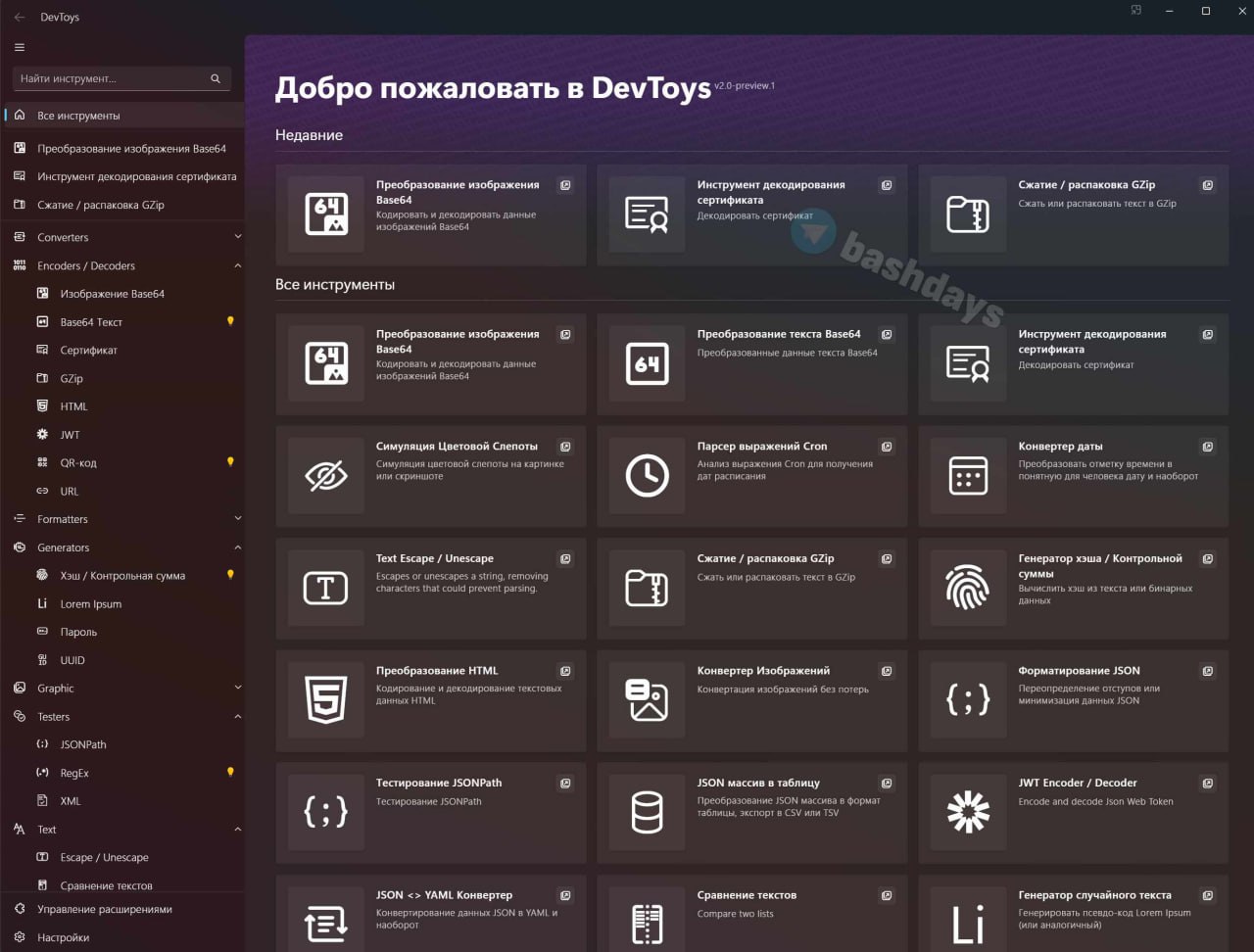Click the URL link icon in sidebar

coord(42,492)
